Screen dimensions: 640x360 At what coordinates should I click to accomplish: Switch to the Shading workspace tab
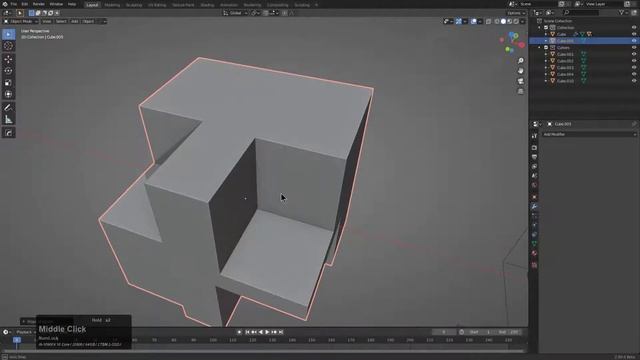pyautogui.click(x=207, y=5)
